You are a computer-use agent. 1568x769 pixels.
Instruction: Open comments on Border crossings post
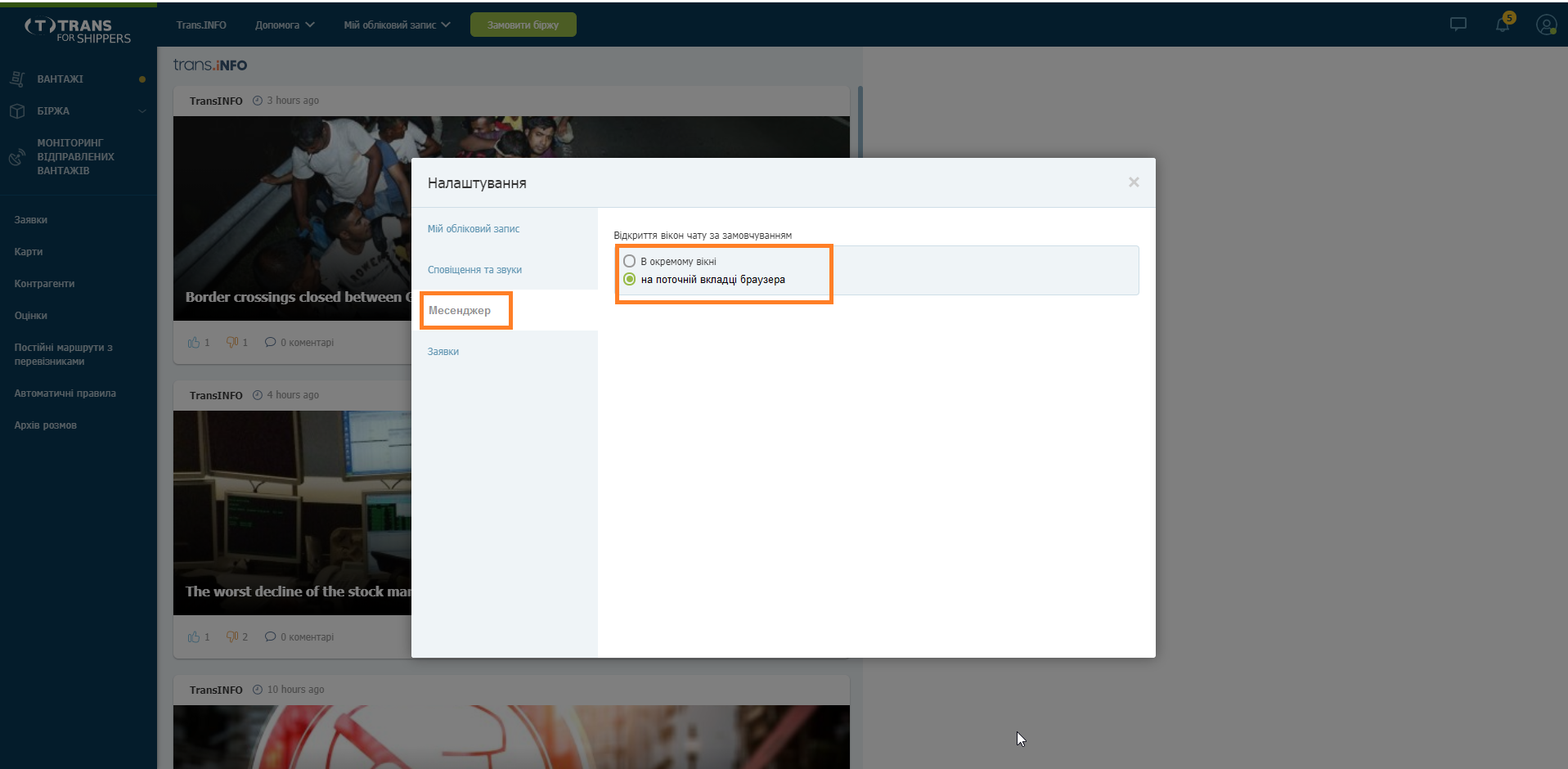(299, 343)
